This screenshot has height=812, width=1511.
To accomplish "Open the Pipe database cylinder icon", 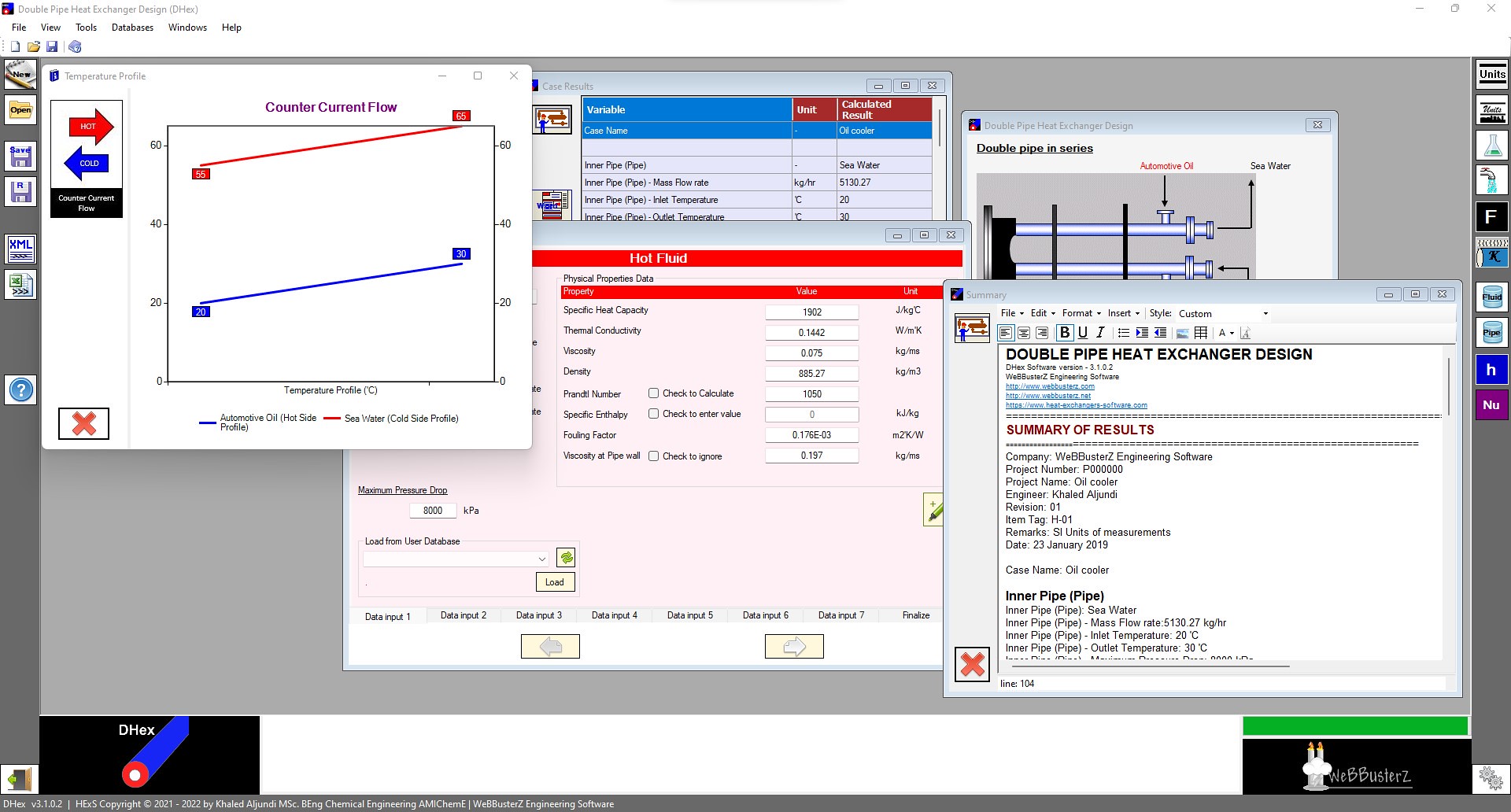I will pyautogui.click(x=1491, y=332).
